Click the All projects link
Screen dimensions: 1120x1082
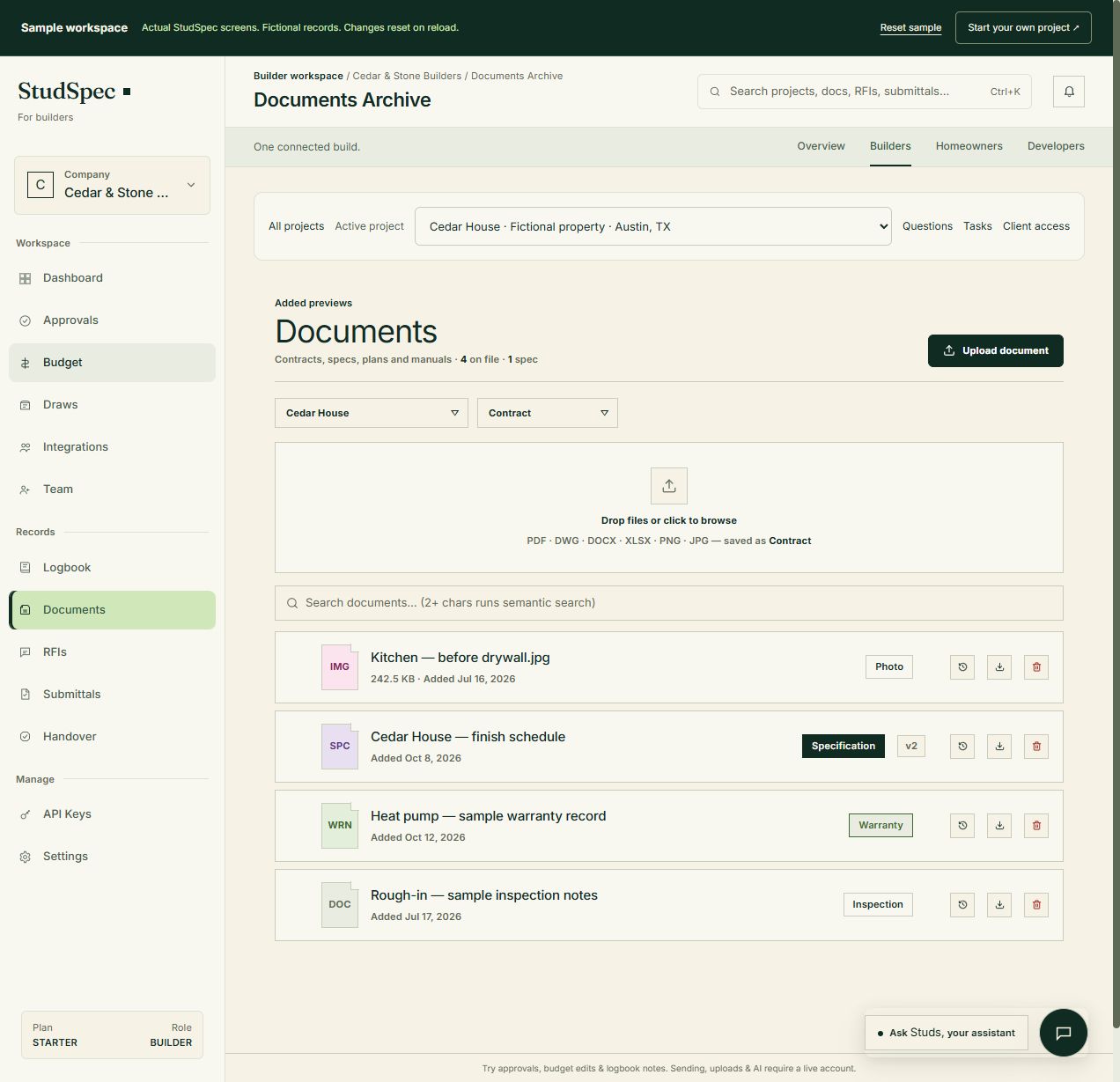296,226
